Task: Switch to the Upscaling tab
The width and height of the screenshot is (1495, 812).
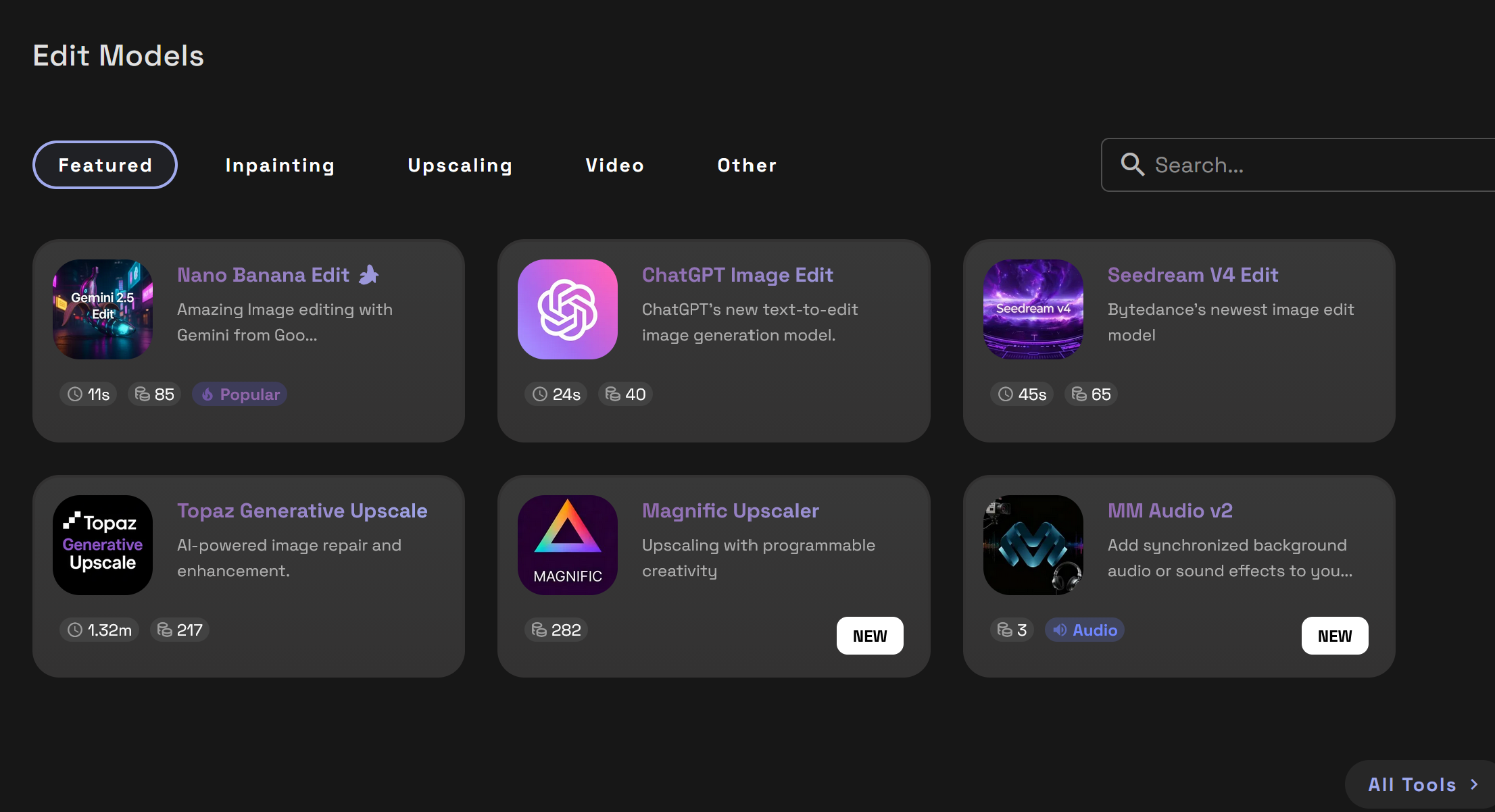Action: click(x=460, y=165)
